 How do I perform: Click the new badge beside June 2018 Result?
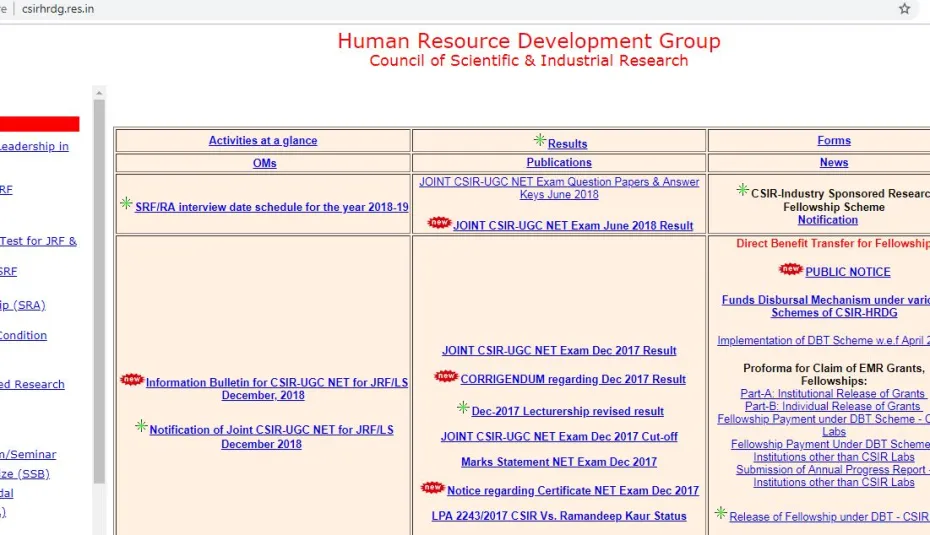click(439, 223)
